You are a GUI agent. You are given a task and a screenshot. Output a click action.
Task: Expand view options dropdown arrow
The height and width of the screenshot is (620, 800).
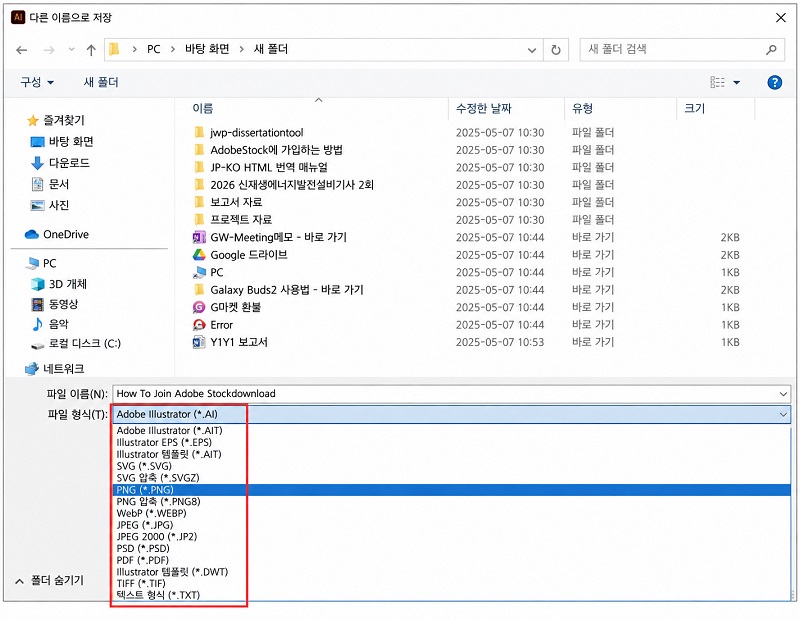click(736, 82)
